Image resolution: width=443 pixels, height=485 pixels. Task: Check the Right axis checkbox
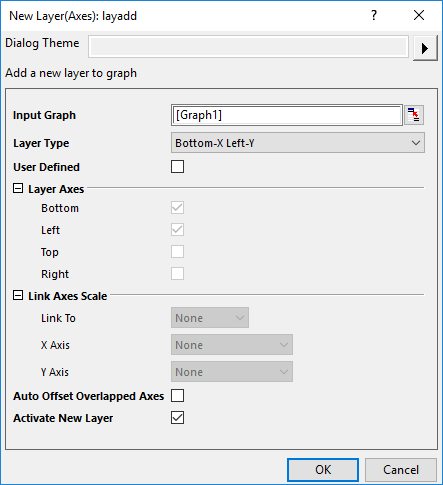pos(177,274)
